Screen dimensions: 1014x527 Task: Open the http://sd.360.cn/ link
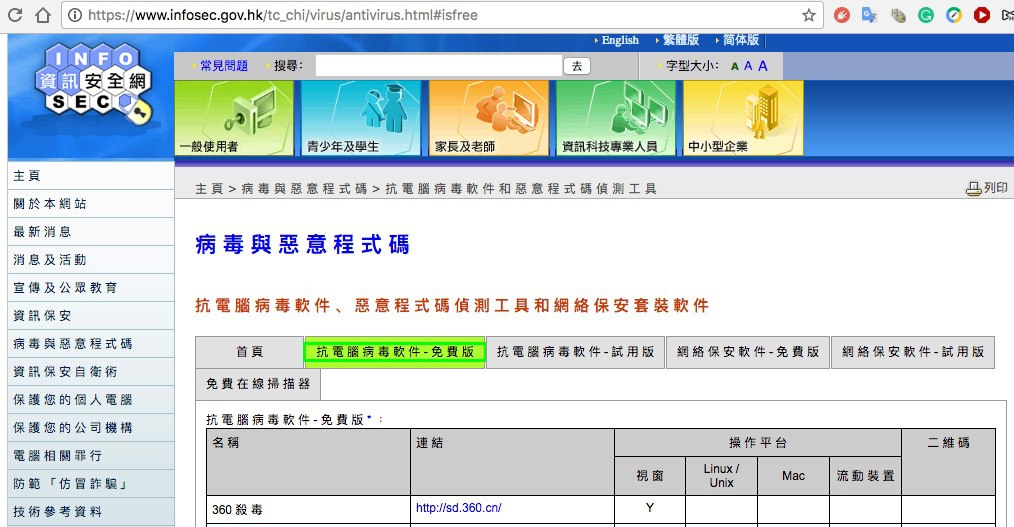458,508
